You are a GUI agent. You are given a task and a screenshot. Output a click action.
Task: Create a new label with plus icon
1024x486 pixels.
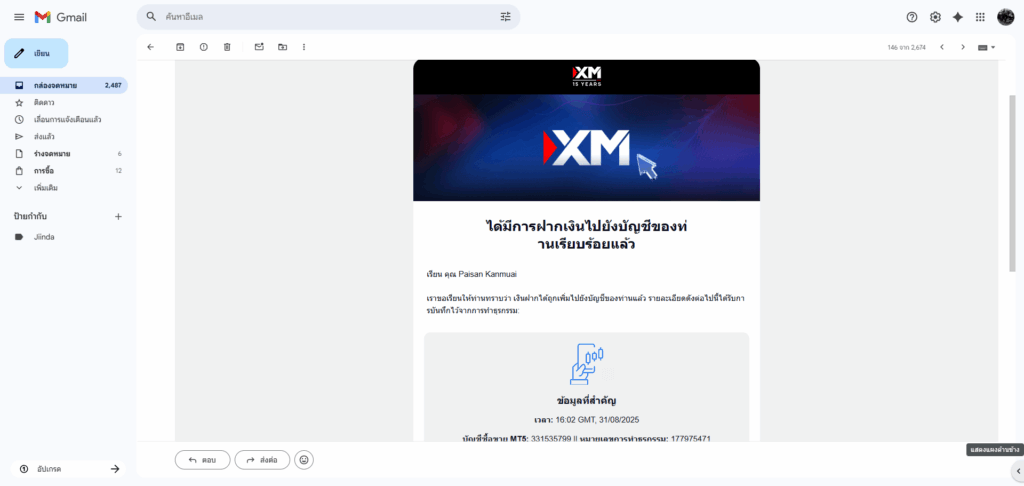(118, 216)
